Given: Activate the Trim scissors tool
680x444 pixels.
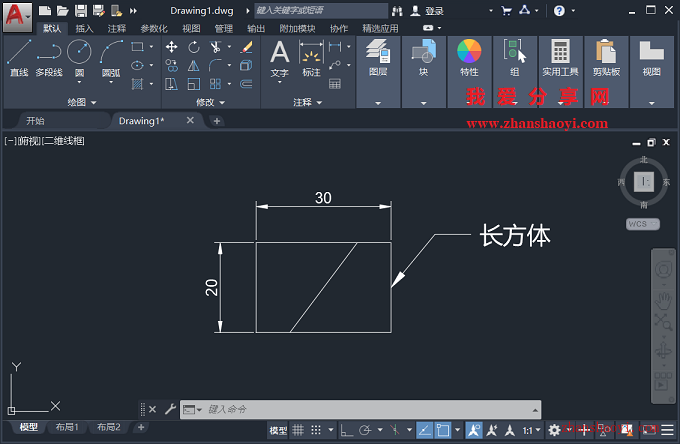Looking at the screenshot, I should pyautogui.click(x=215, y=47).
